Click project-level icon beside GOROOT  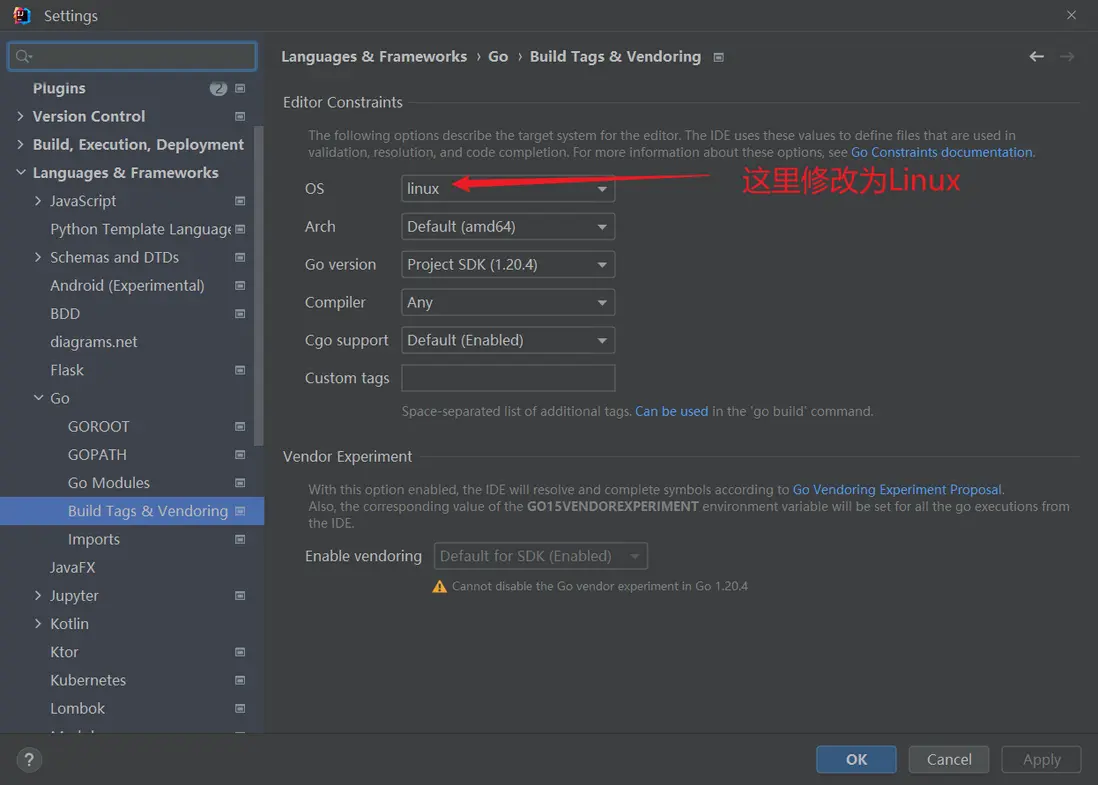pos(240,427)
